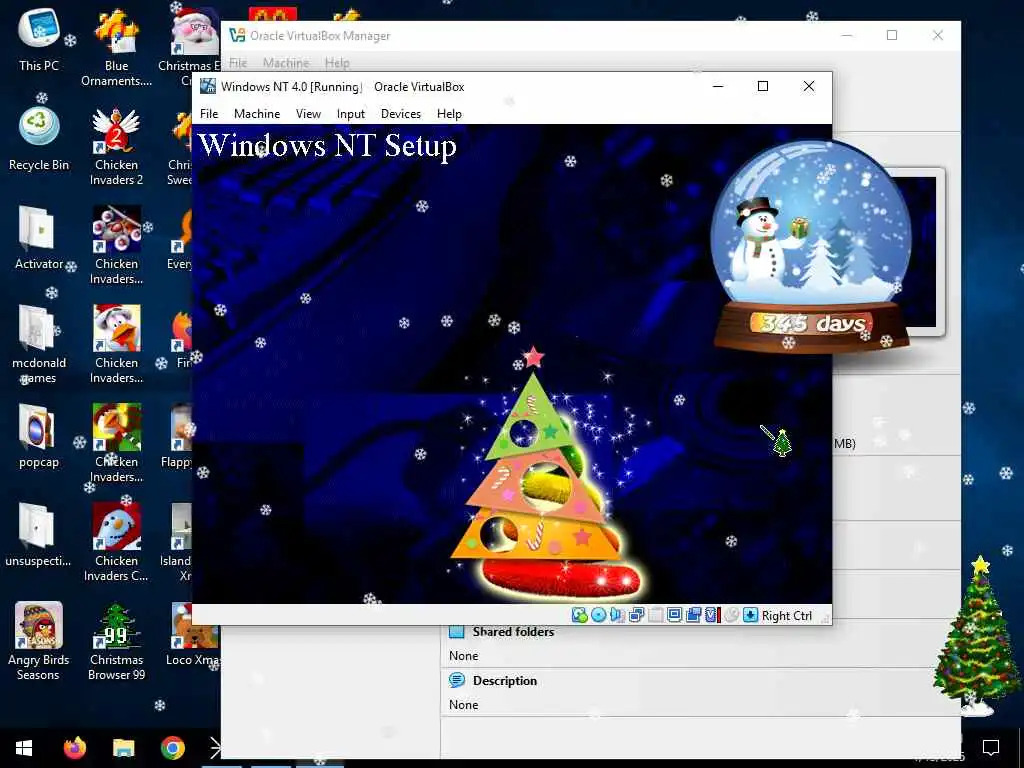The image size is (1024, 768).
Task: Click the greyed-out USB indicator in VM status bar
Action: pyautogui.click(x=656, y=615)
